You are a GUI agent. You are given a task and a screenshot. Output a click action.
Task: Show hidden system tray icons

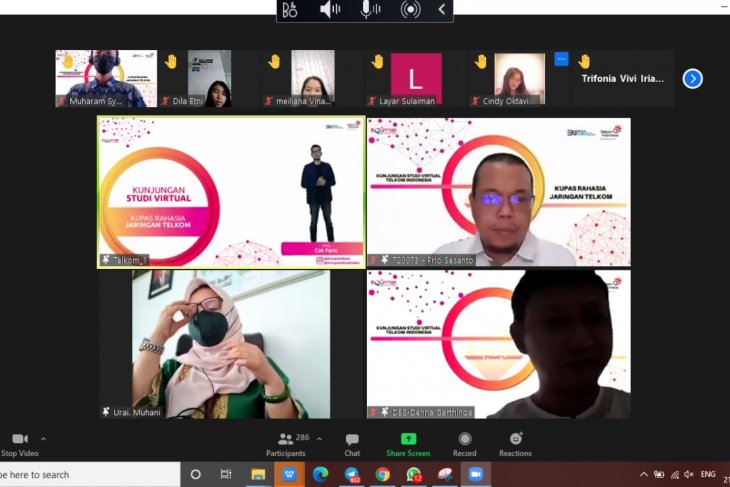(x=643, y=474)
